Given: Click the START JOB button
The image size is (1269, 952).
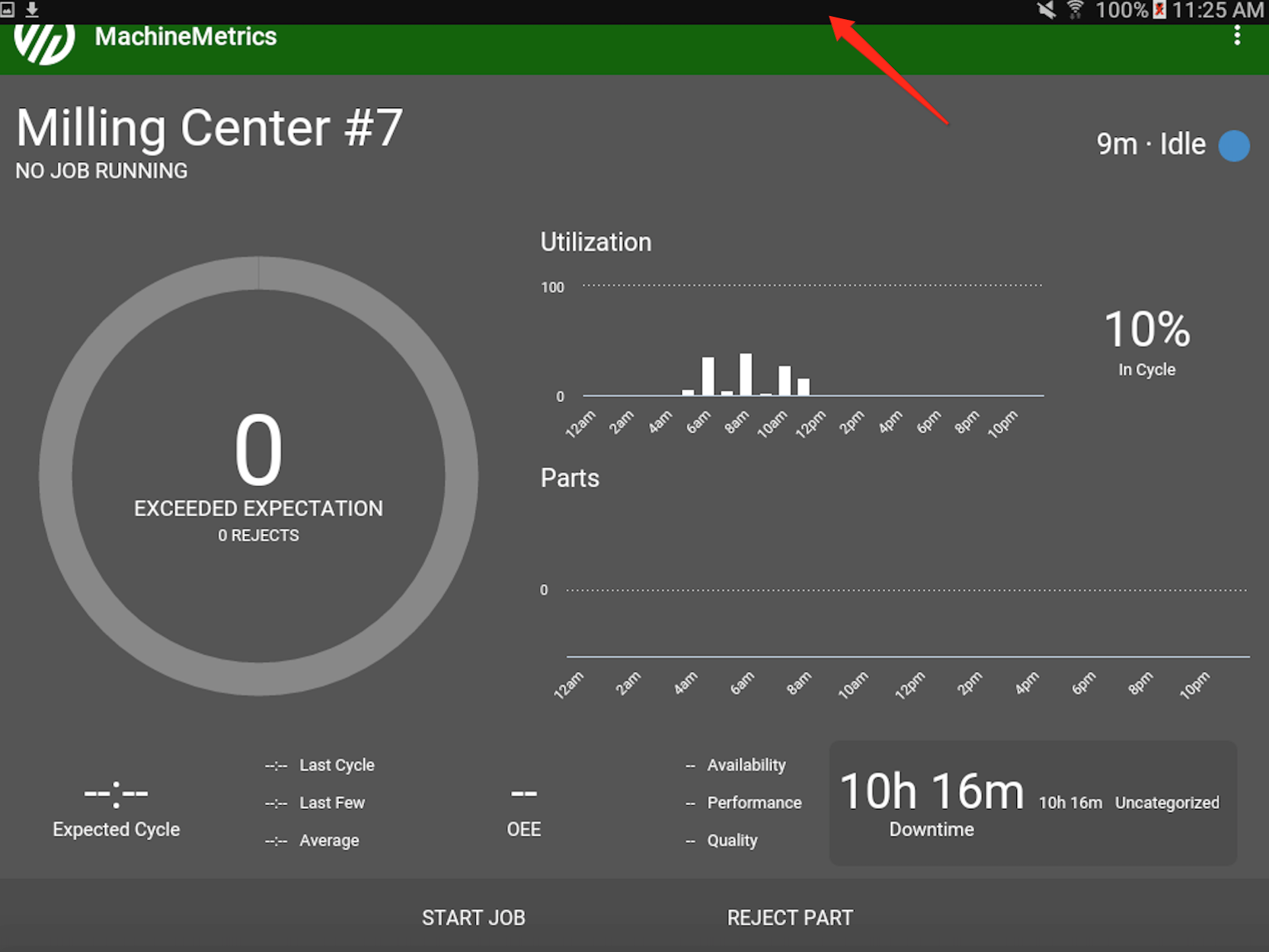Looking at the screenshot, I should pyautogui.click(x=474, y=918).
